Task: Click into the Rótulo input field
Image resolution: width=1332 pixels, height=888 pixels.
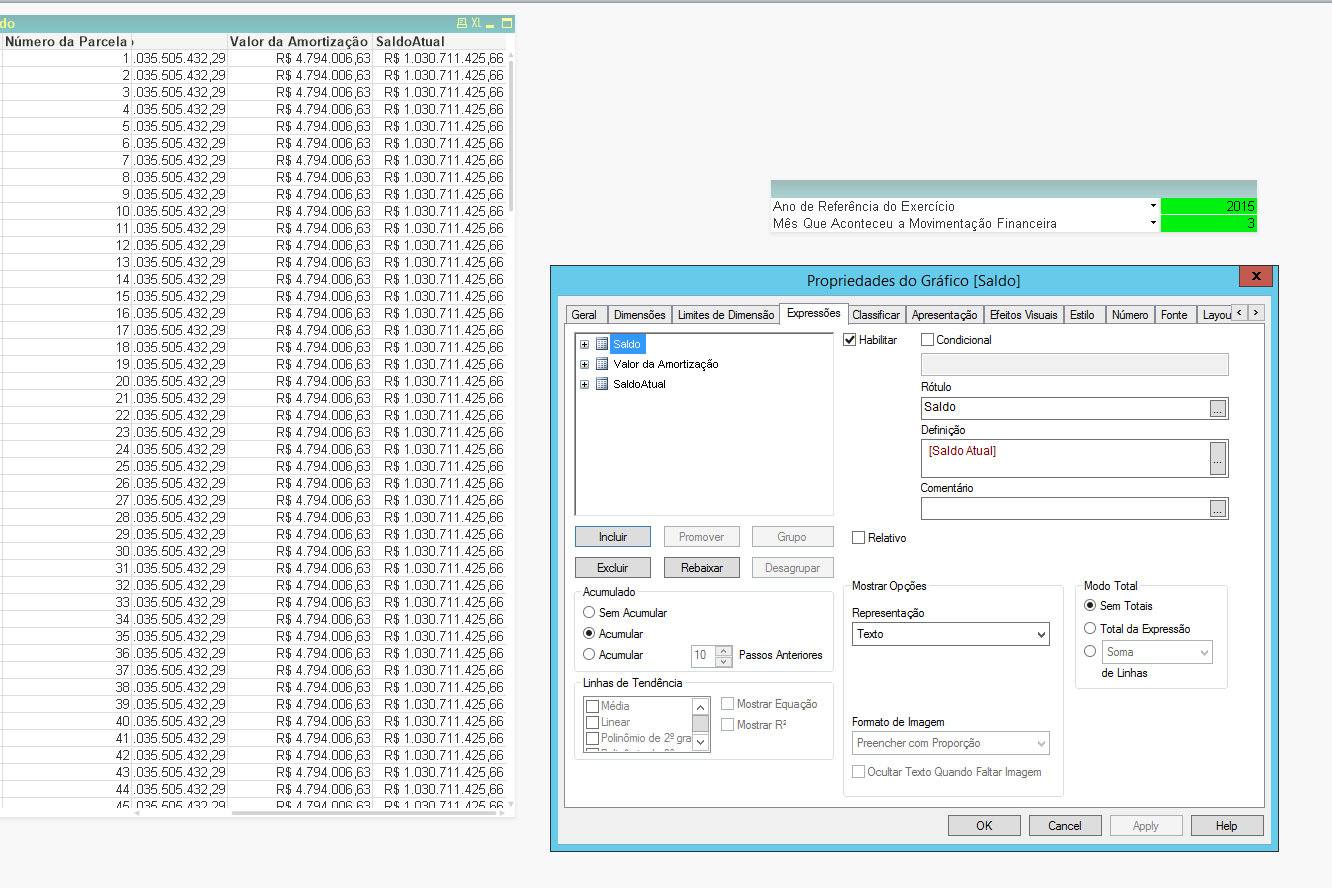Action: click(1066, 408)
